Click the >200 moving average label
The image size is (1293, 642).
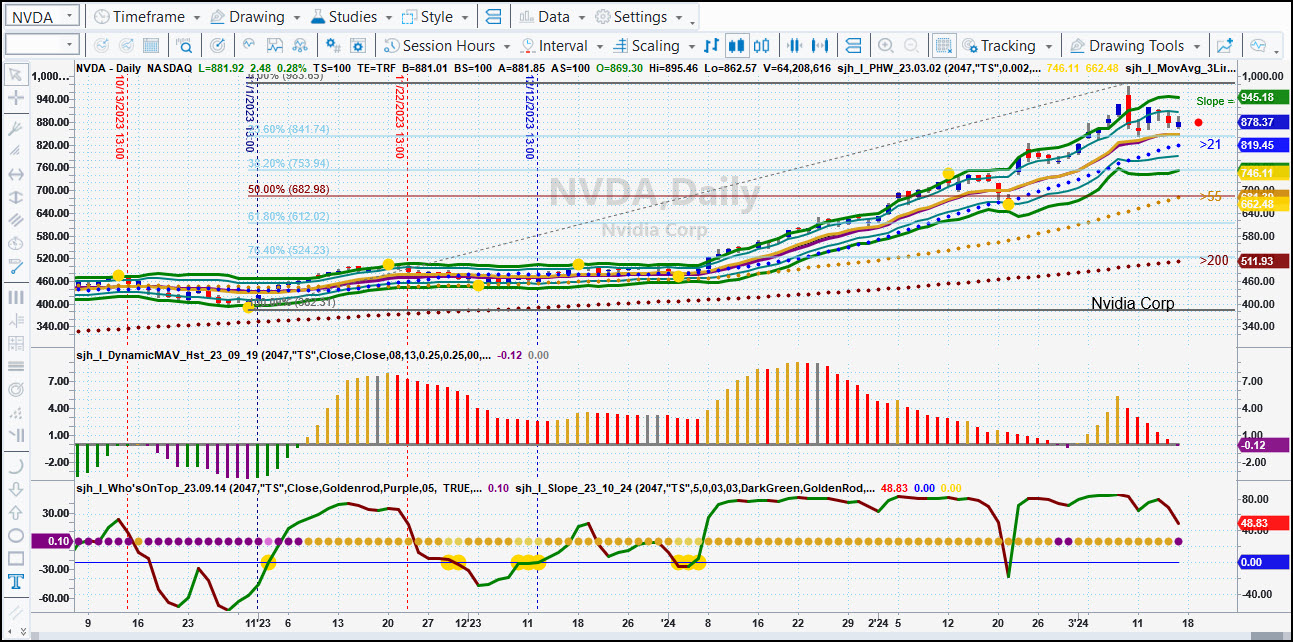(1214, 260)
